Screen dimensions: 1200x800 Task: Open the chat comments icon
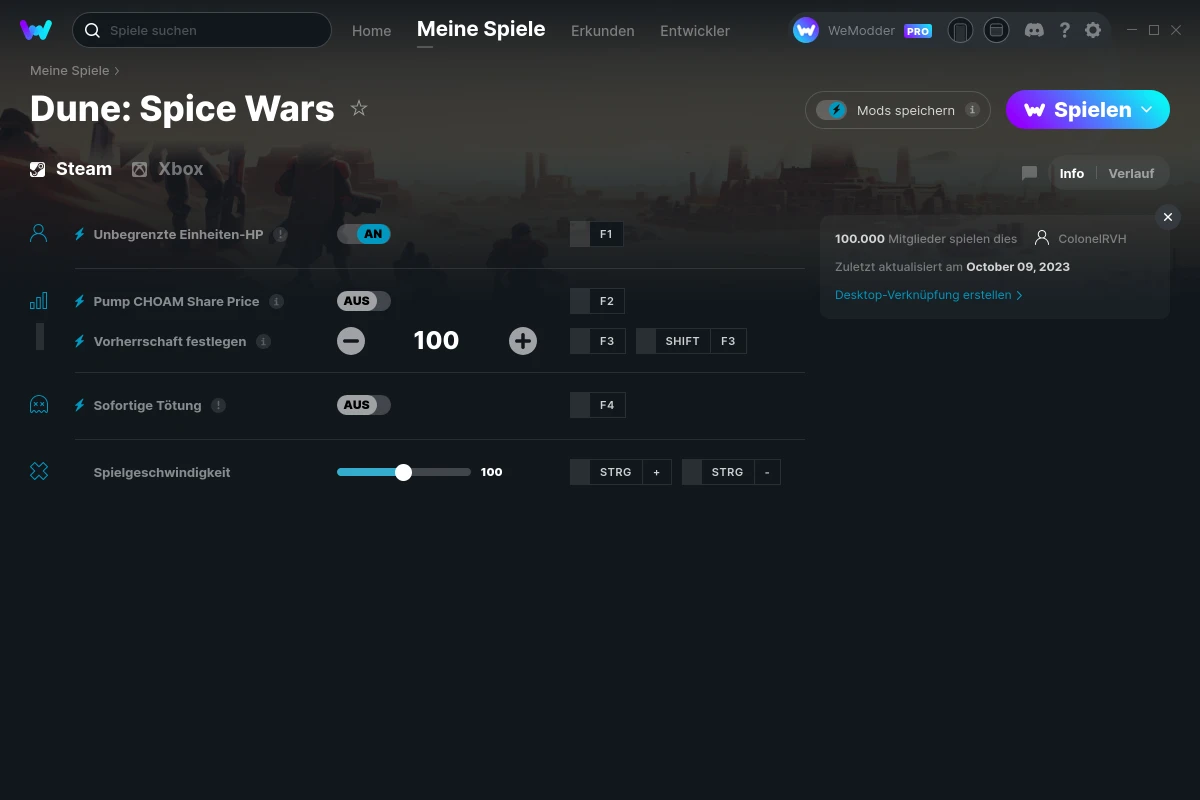tap(1029, 173)
